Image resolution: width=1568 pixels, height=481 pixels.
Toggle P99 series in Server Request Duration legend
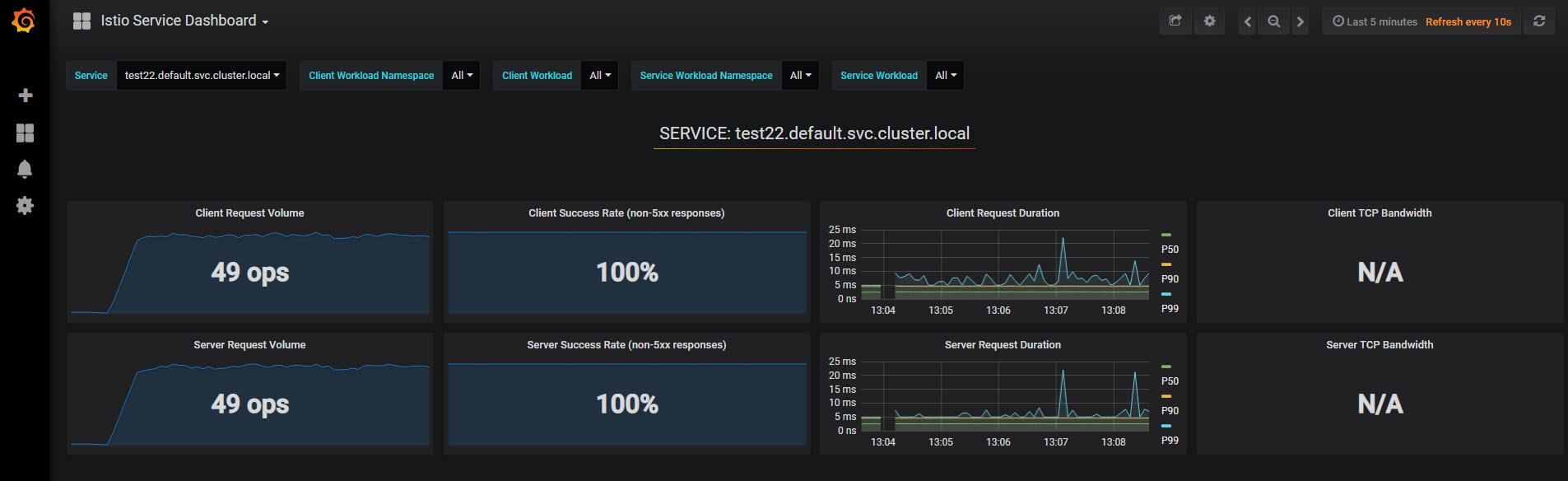click(x=1170, y=440)
